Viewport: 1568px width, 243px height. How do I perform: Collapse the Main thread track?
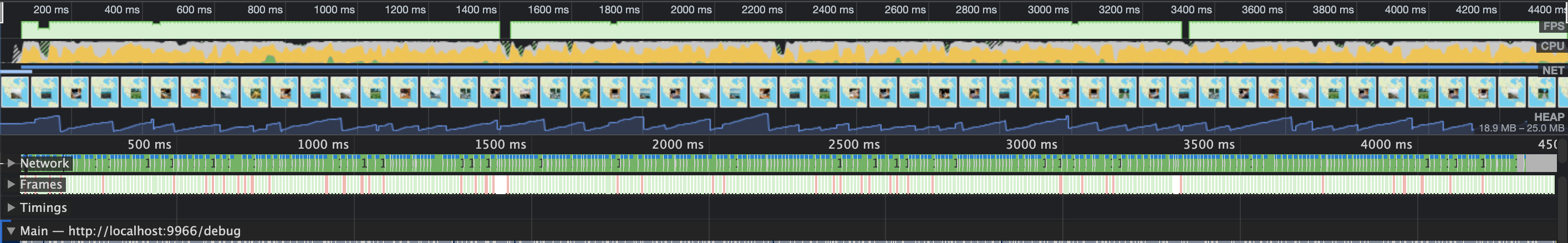(x=11, y=231)
